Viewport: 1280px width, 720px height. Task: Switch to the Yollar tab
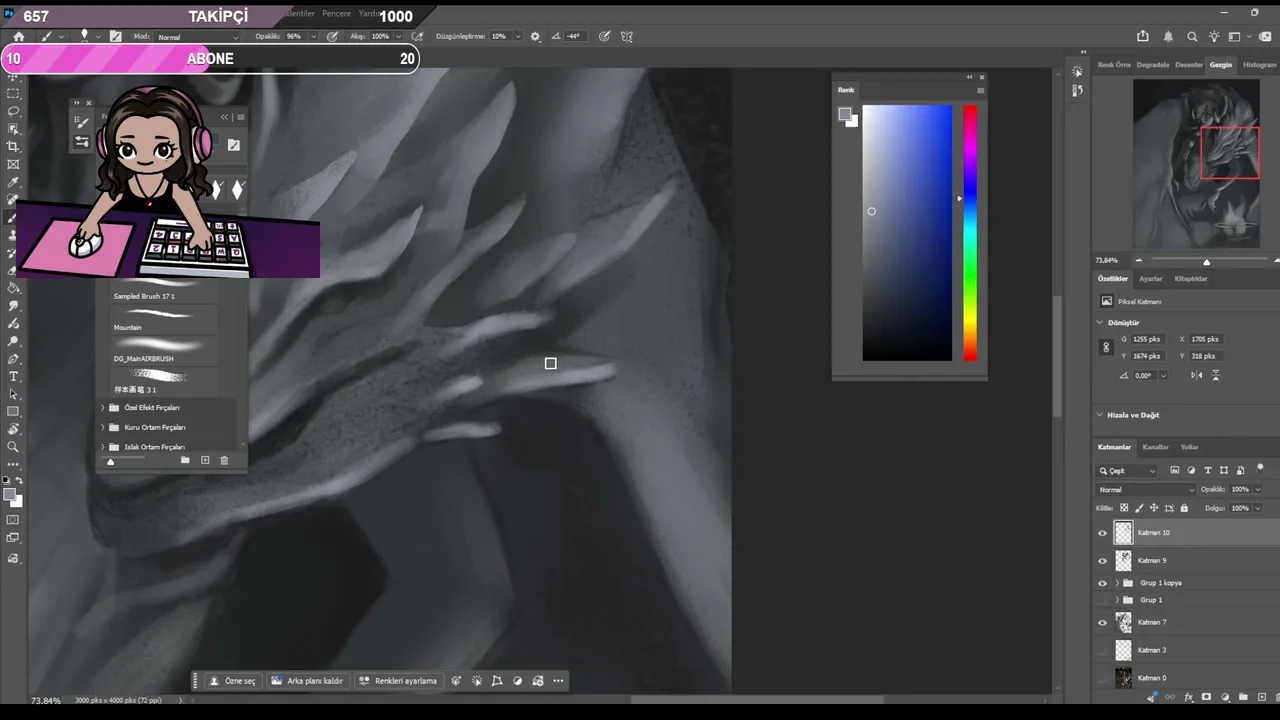[x=1189, y=447]
